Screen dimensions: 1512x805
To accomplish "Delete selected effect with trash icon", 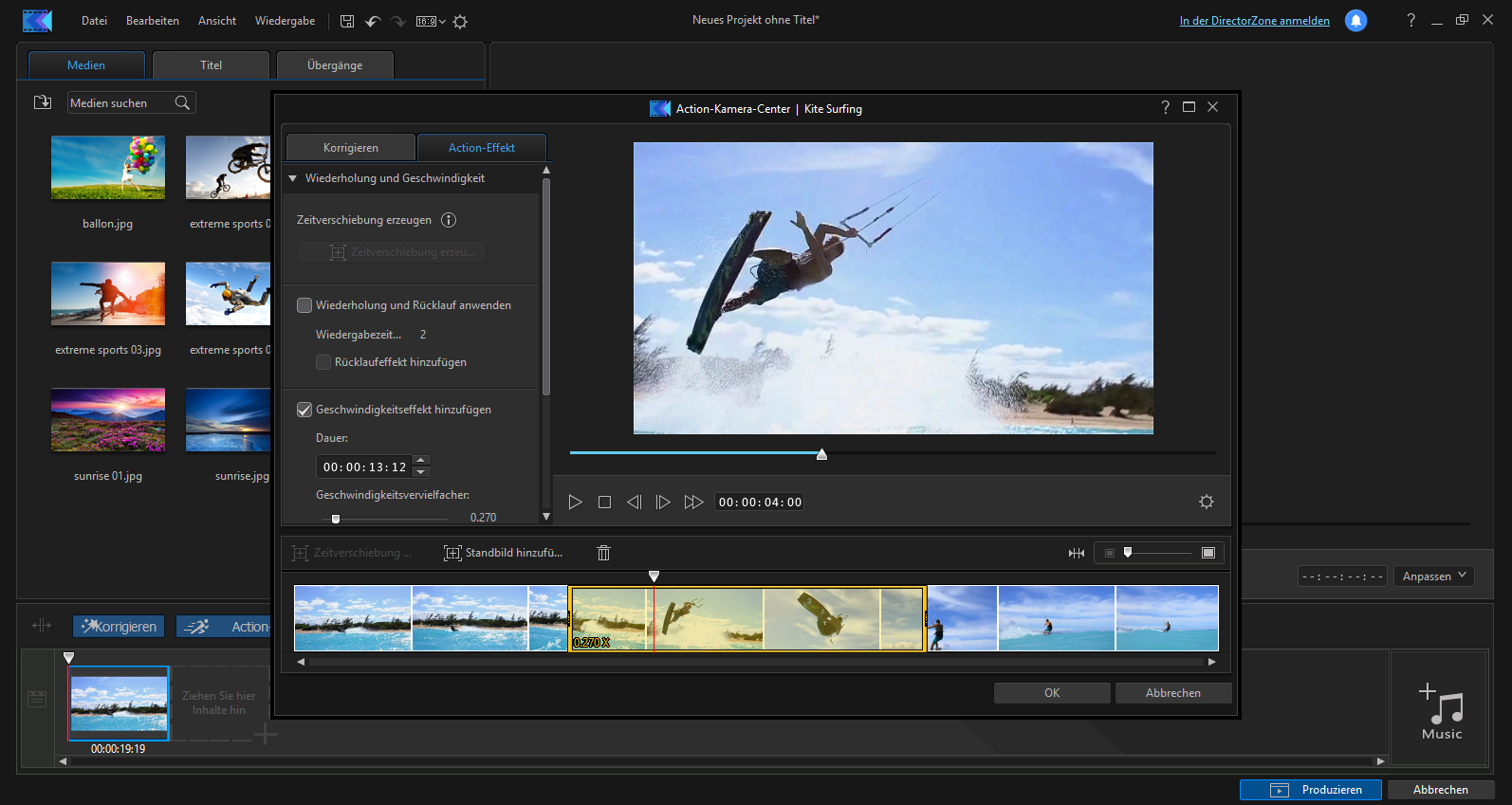I will point(603,553).
